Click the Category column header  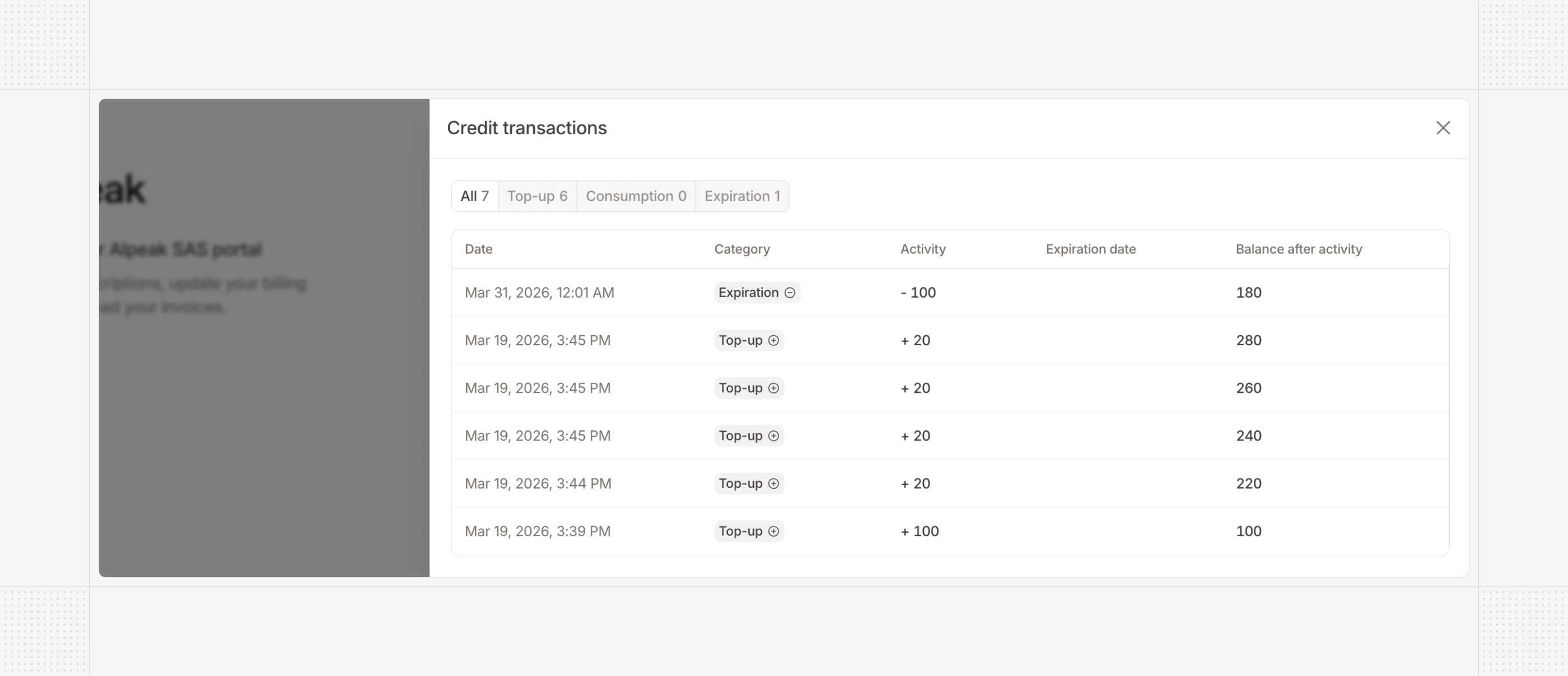[742, 249]
